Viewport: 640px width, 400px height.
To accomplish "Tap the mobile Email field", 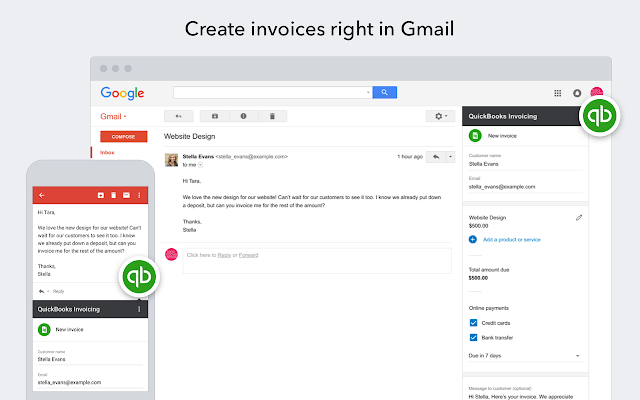I will click(90, 382).
